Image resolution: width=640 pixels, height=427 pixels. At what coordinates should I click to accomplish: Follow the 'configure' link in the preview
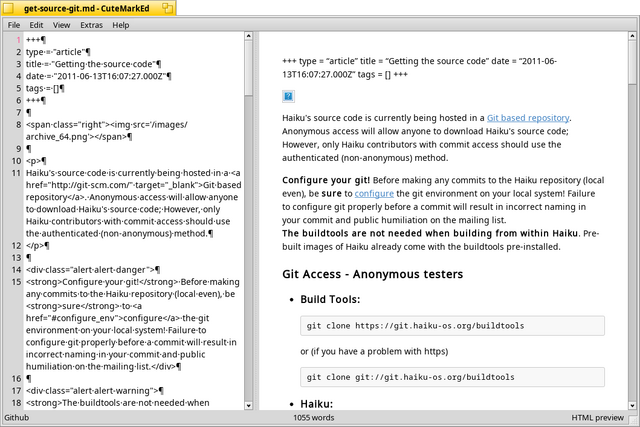point(374,193)
